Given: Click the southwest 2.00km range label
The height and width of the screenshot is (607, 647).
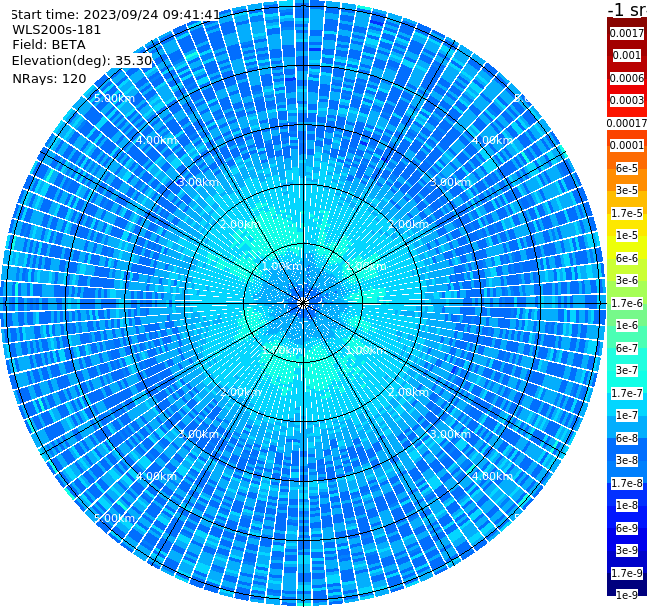Looking at the screenshot, I should (241, 392).
